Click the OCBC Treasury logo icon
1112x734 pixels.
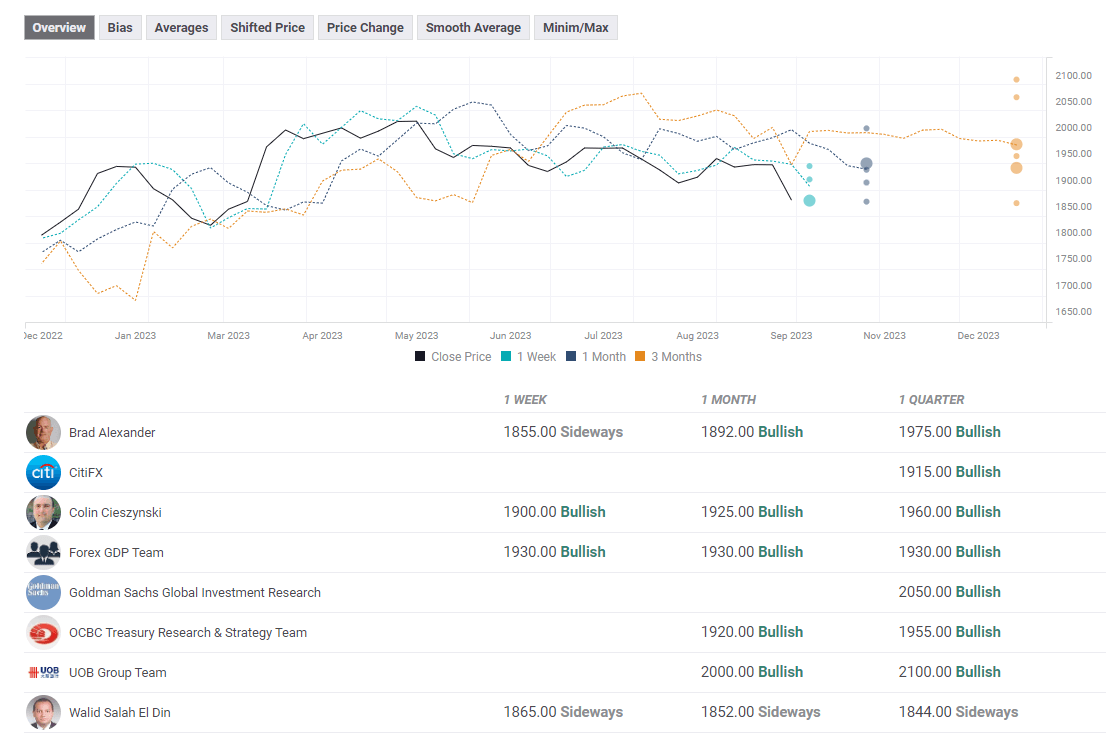(43, 632)
